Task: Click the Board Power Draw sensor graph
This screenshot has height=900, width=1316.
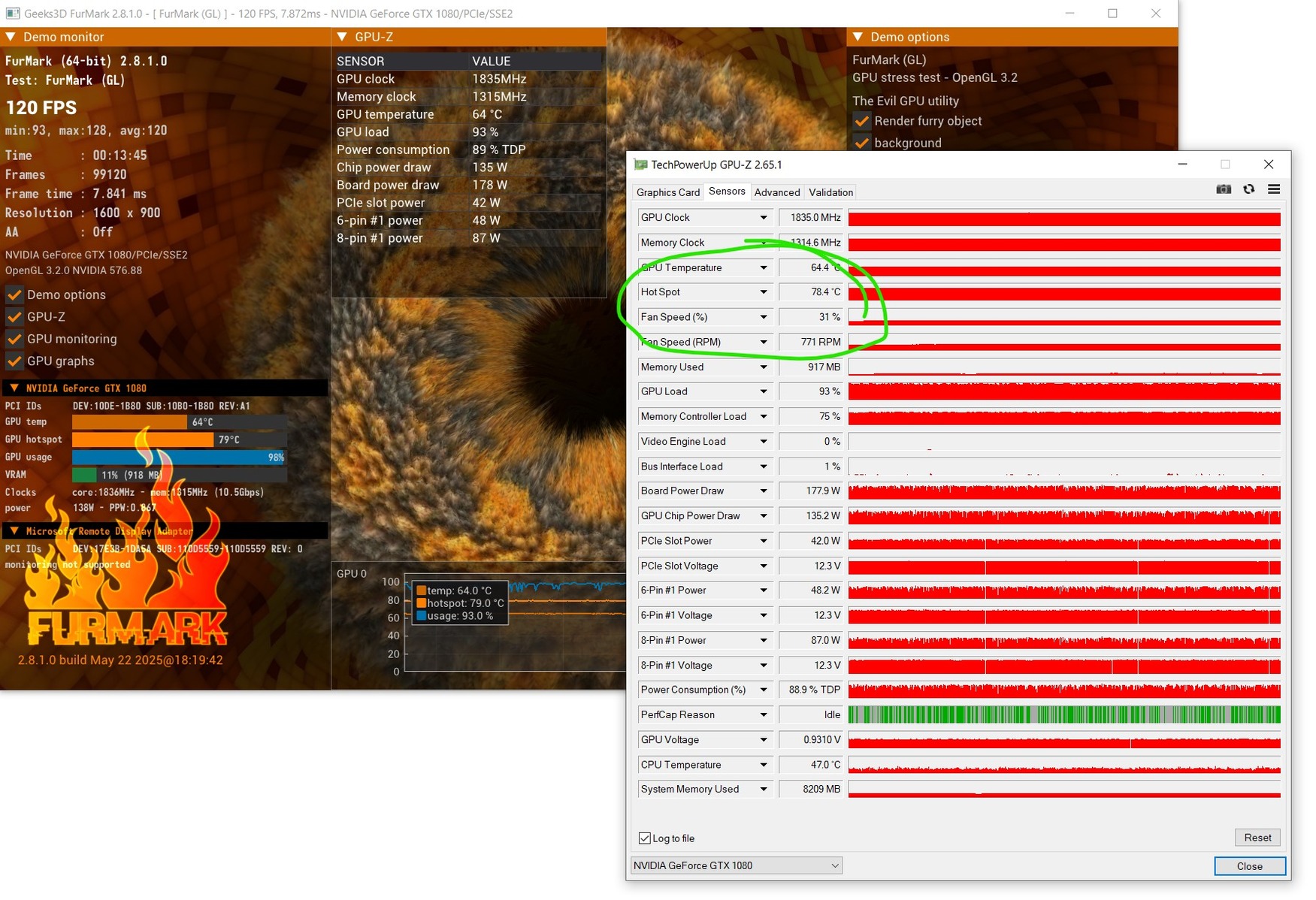Action: [x=1064, y=491]
